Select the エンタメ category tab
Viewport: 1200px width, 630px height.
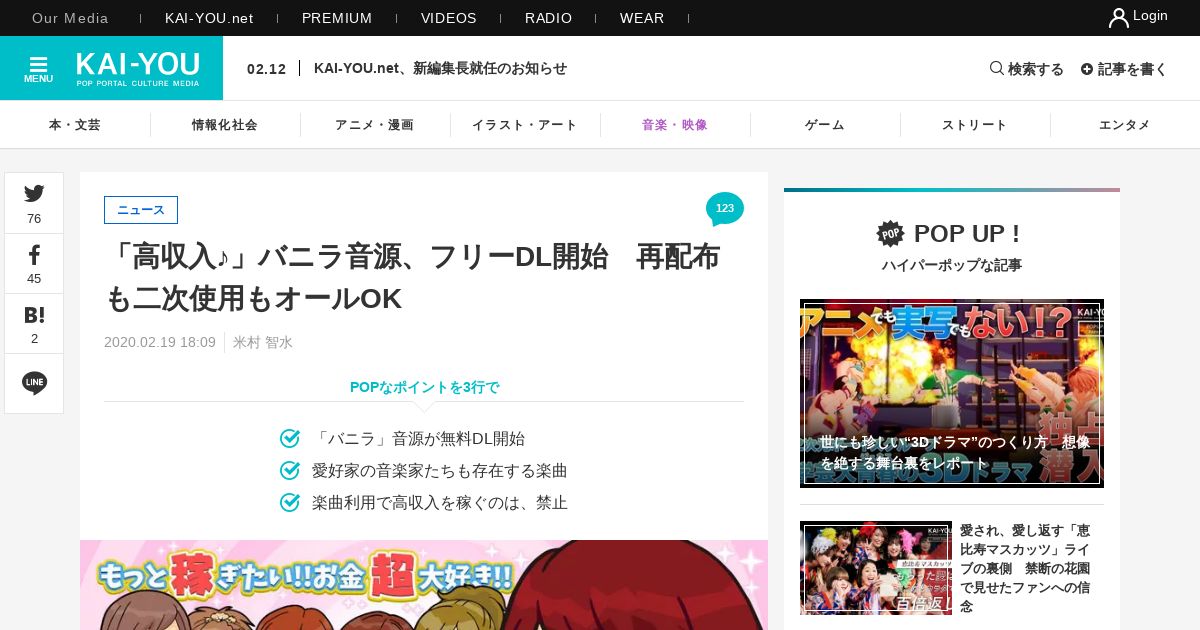click(1125, 125)
